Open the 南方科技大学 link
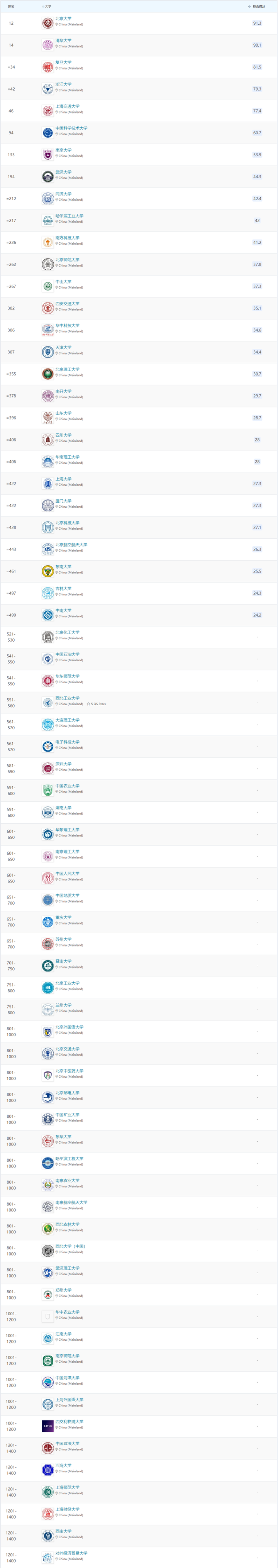Image resolution: width=278 pixels, height=1568 pixels. click(x=67, y=237)
